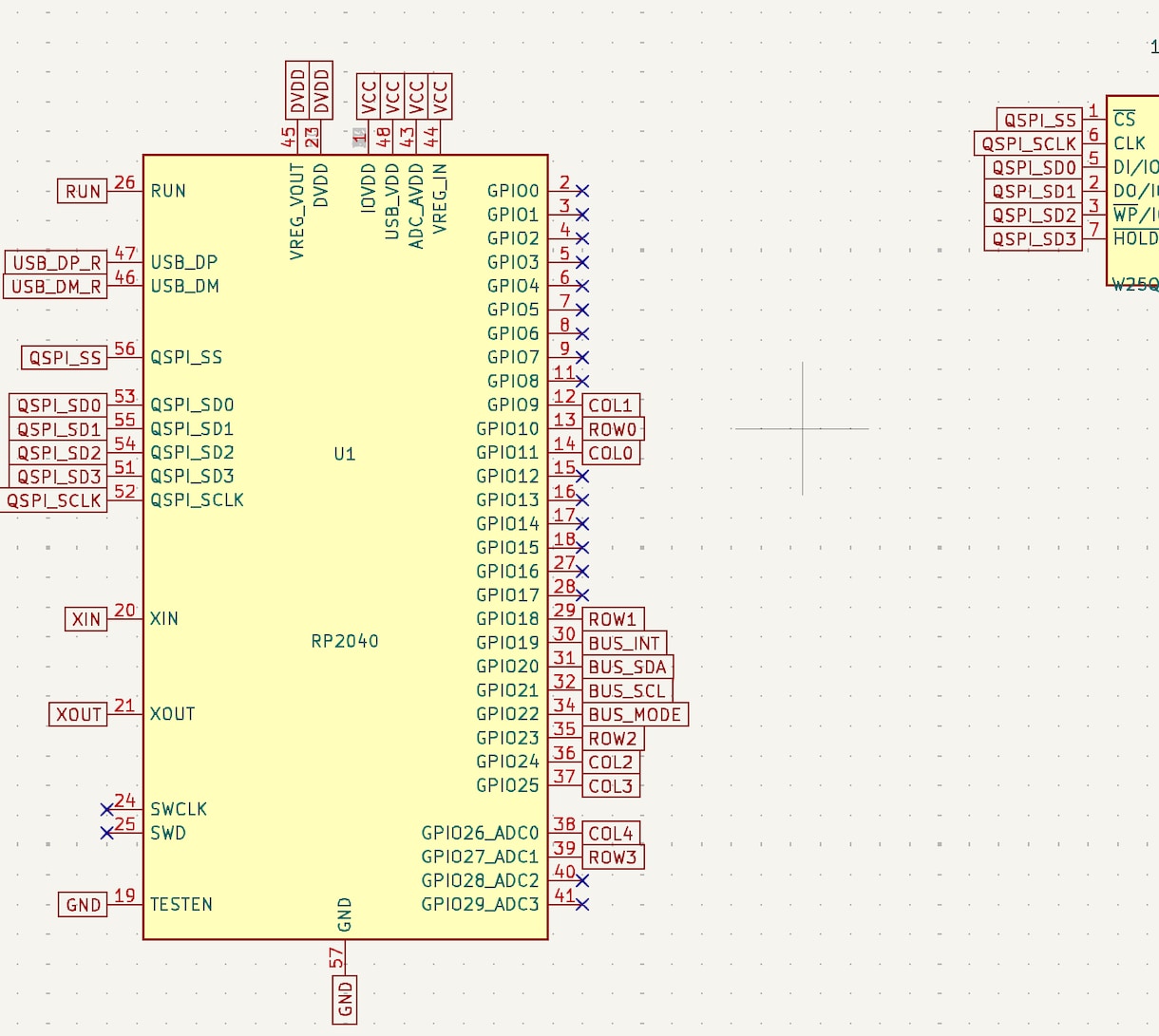Click the XOUT net label
This screenshot has width=1159, height=1036.
pyautogui.click(x=78, y=714)
